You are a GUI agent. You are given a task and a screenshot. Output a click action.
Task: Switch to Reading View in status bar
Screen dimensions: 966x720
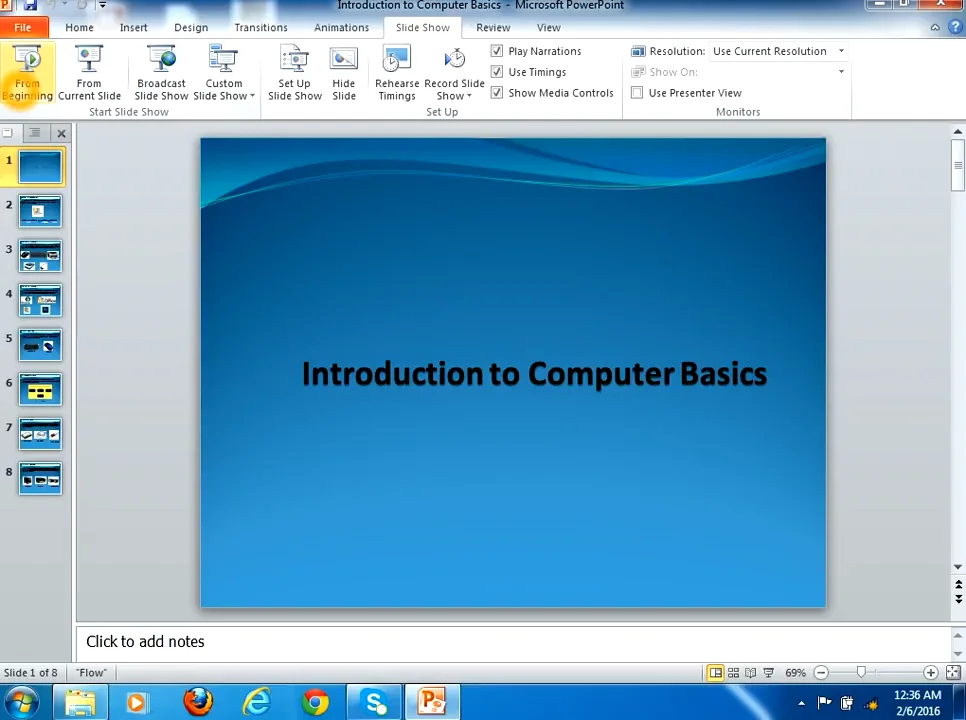(x=750, y=673)
